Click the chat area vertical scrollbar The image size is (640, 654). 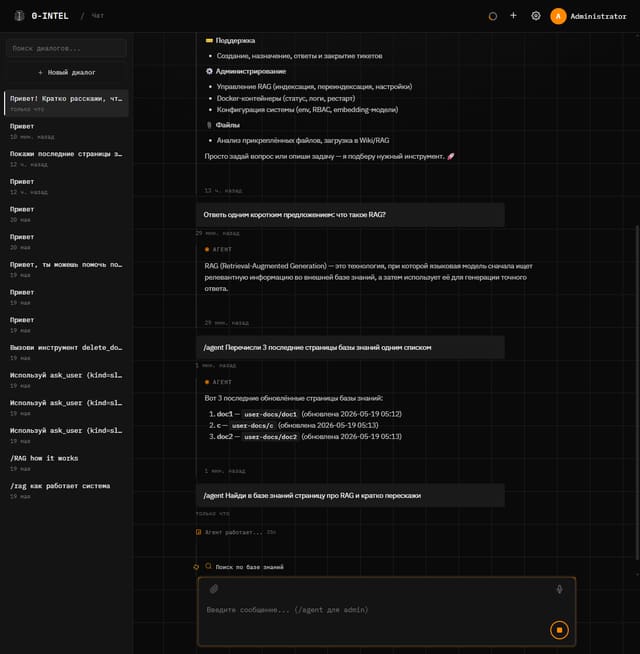(x=637, y=392)
